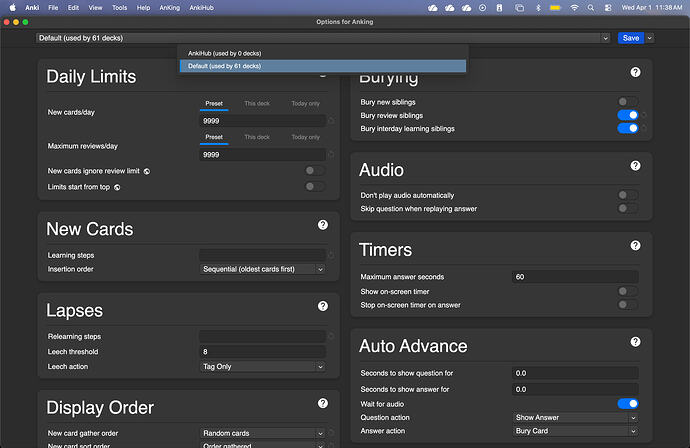This screenshot has width=690, height=448.
Task: Switch New cards/day to Today only tab
Action: (x=305, y=104)
